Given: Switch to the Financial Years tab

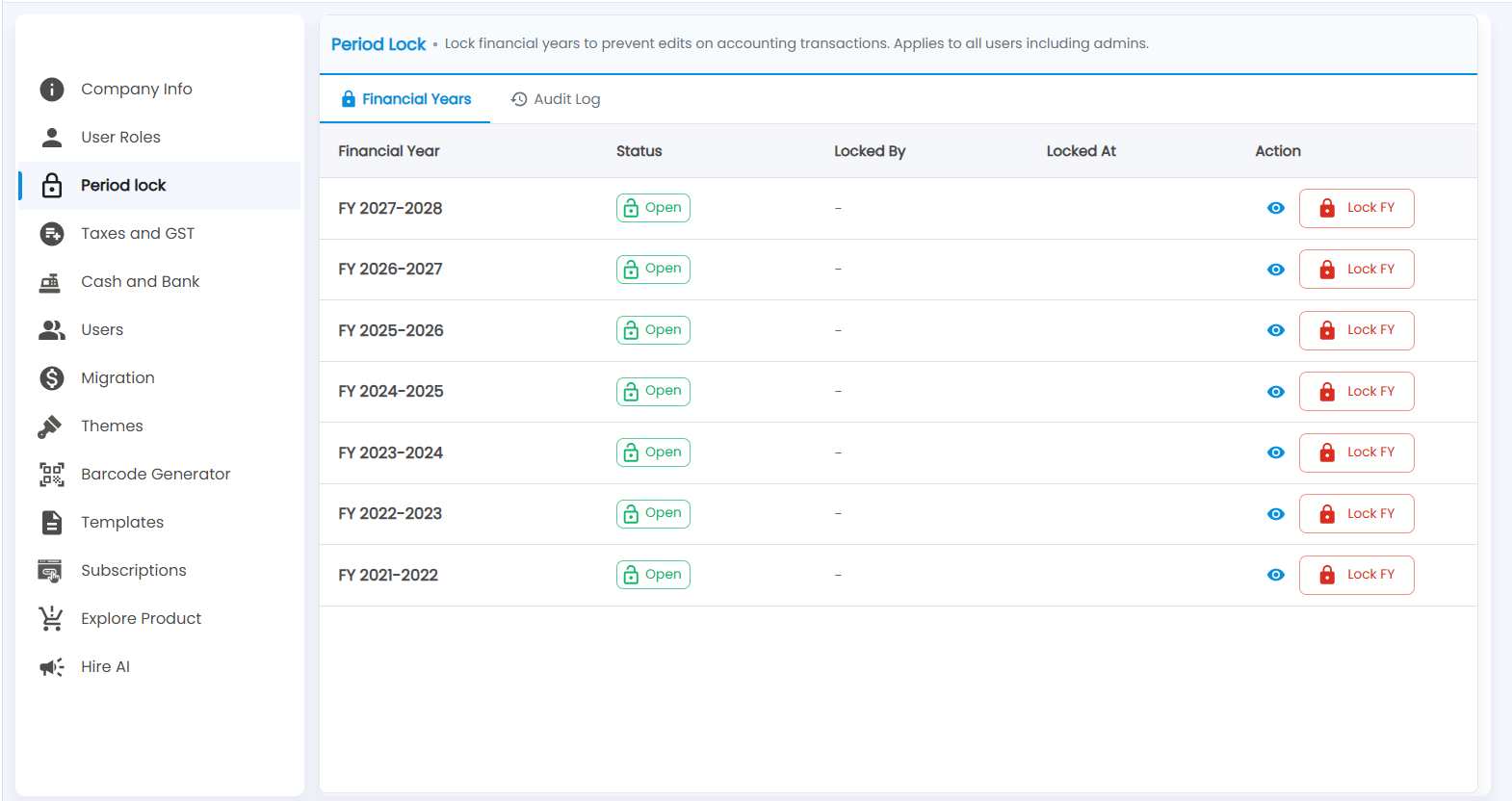Looking at the screenshot, I should (405, 99).
